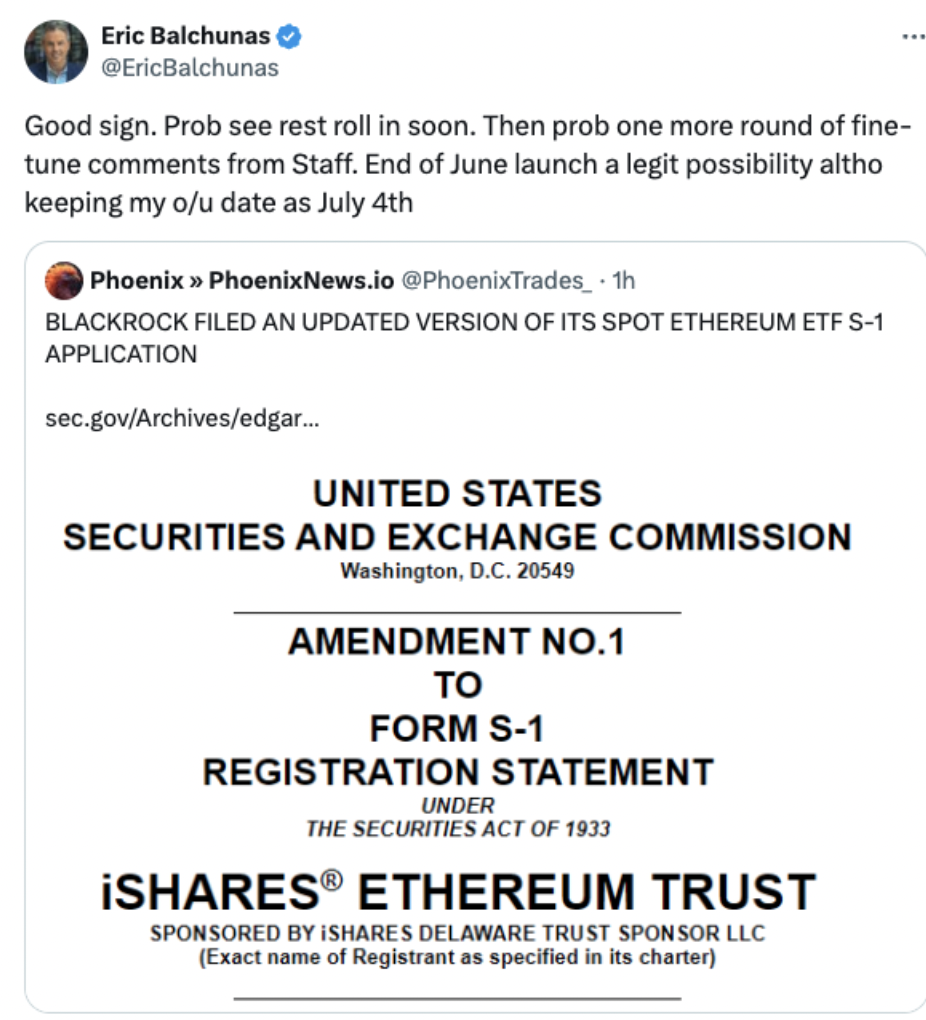
Task: Click the REGISTRATION STATEMENT line
Action: 458,772
